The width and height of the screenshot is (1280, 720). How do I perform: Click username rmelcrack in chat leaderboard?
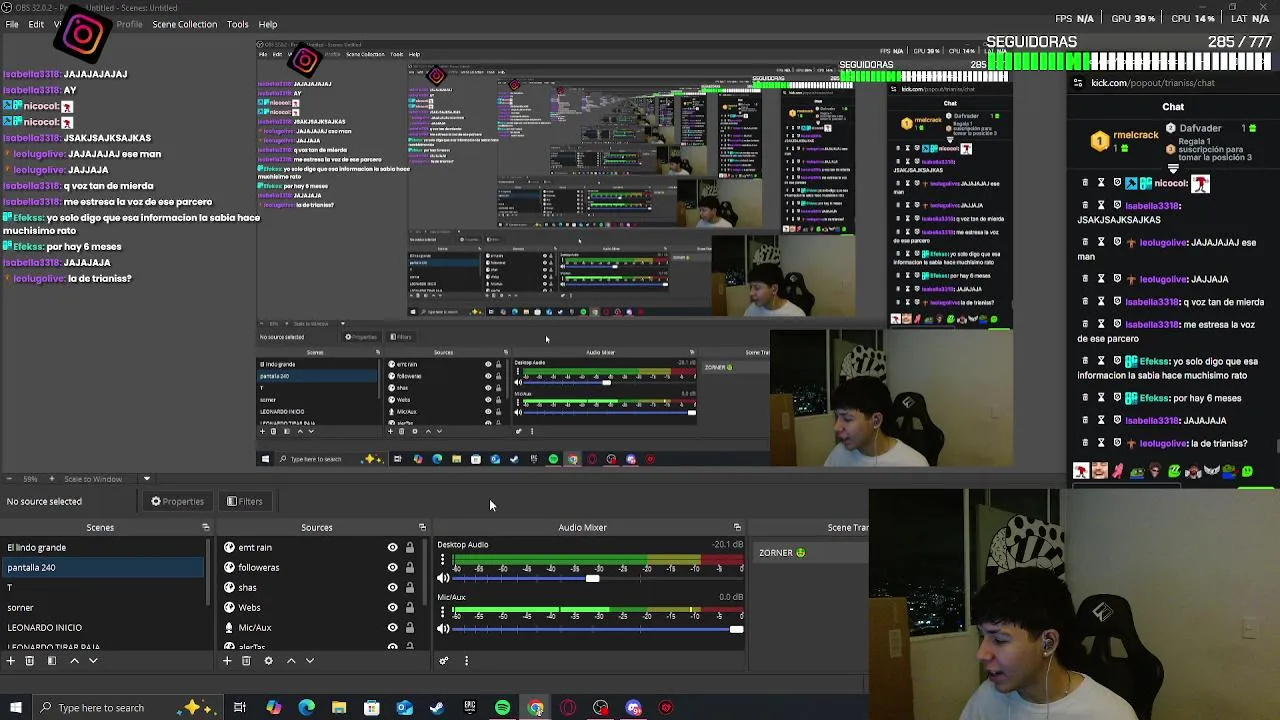1136,135
